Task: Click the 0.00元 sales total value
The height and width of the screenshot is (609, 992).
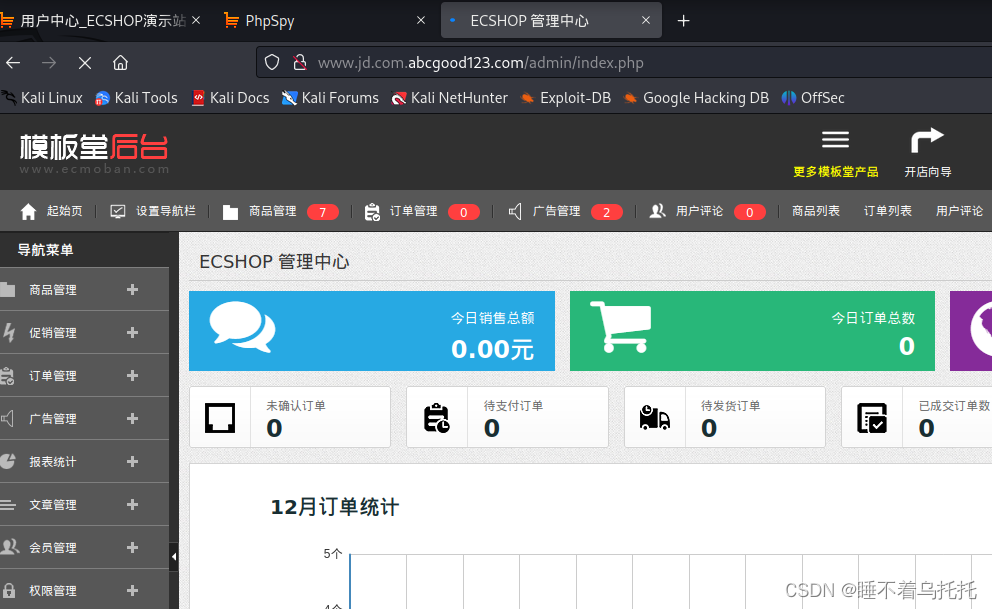Action: [x=492, y=349]
